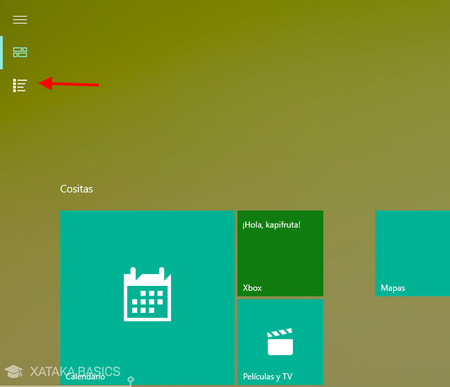Open the Xbox tile label

click(x=252, y=288)
